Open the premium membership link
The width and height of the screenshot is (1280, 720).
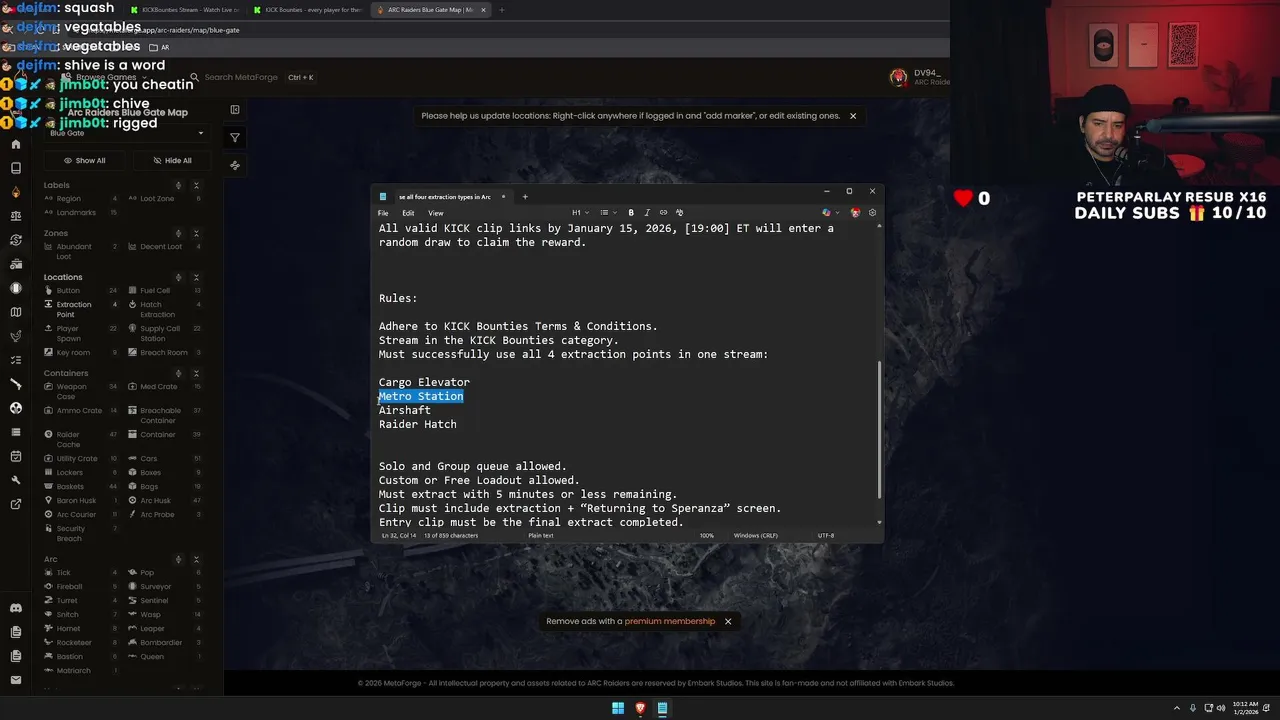click(x=670, y=621)
